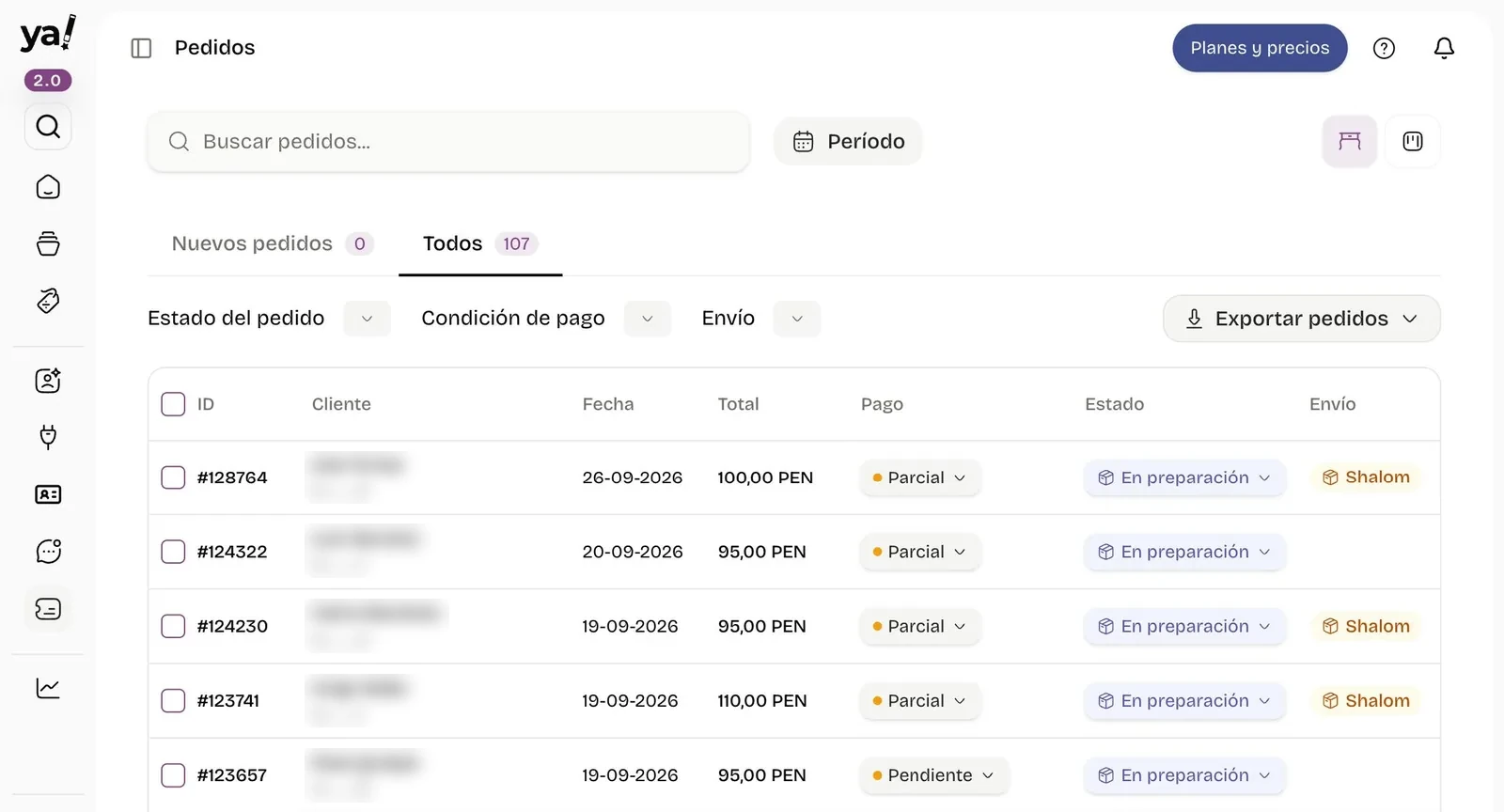
Task: Open the price tag icon in sidebar
Action: click(x=48, y=301)
